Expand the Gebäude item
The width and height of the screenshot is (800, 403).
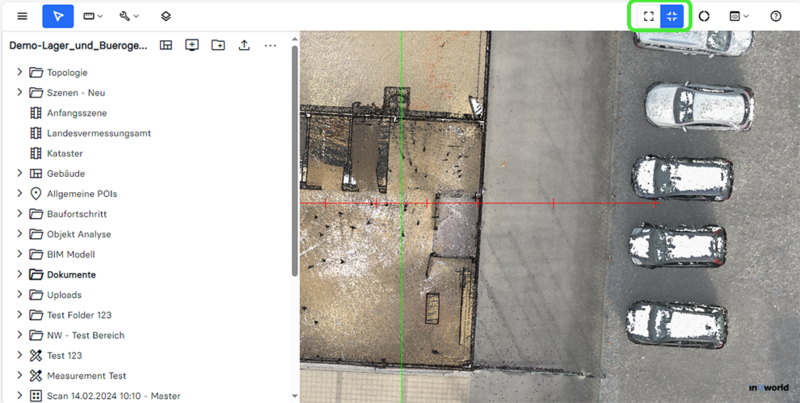(19, 173)
